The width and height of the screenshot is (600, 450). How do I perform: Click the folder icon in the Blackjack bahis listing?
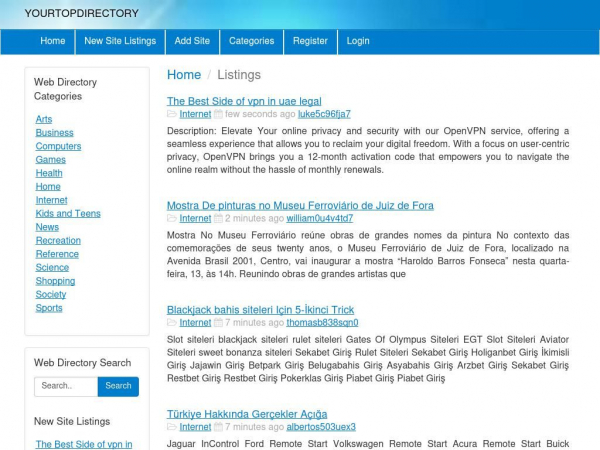click(172, 323)
